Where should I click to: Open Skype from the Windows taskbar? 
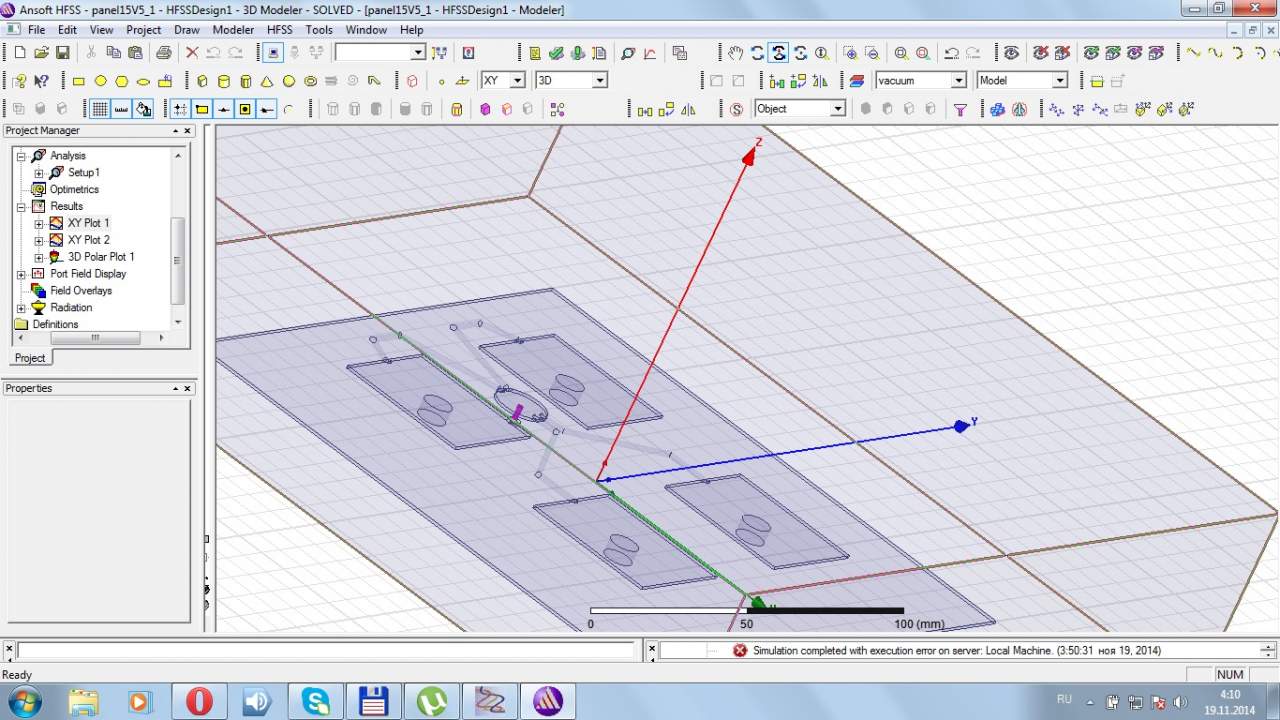pyautogui.click(x=316, y=701)
